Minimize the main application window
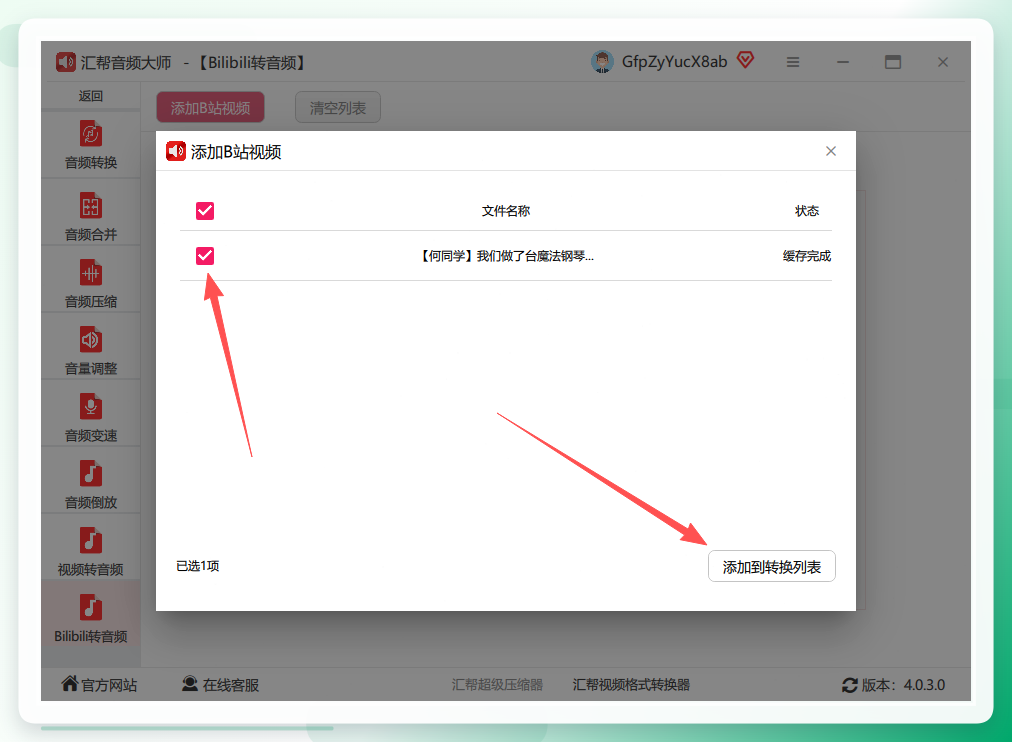 coord(843,62)
